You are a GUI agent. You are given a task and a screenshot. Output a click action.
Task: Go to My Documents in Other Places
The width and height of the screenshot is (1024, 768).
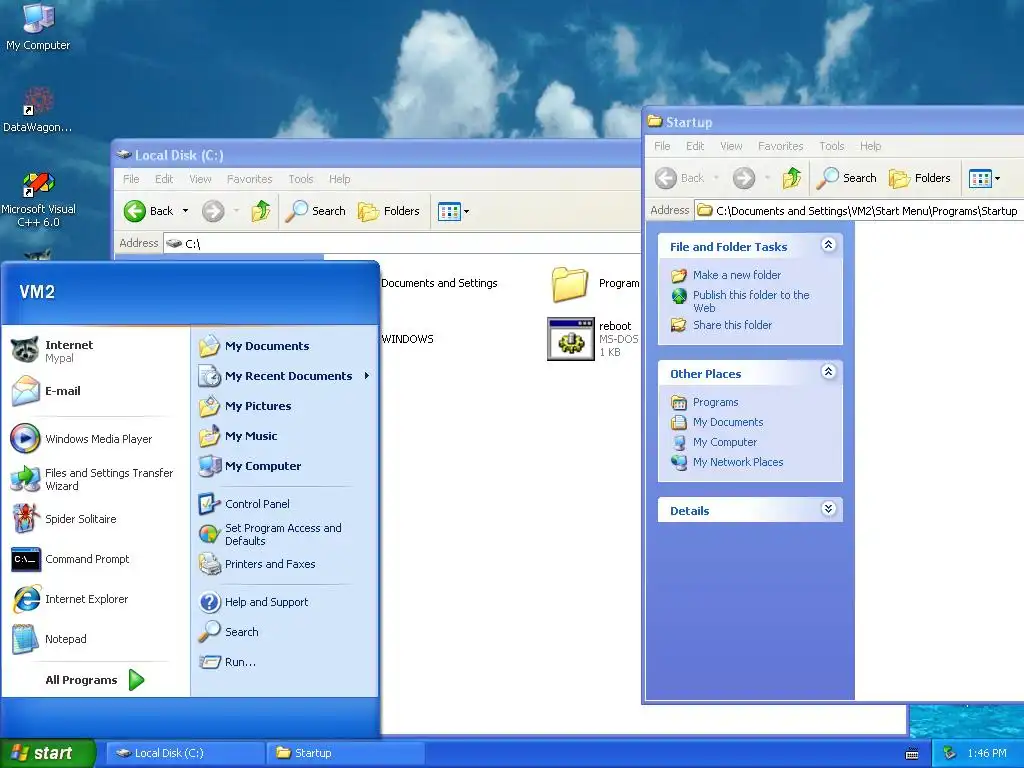coord(728,422)
